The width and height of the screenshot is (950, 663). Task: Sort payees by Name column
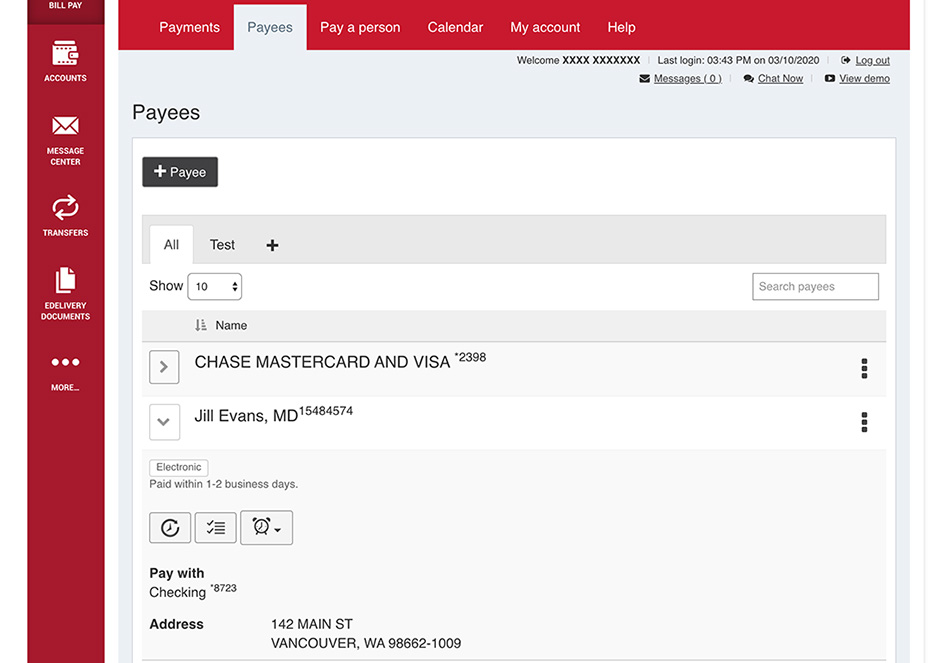[x=230, y=326]
